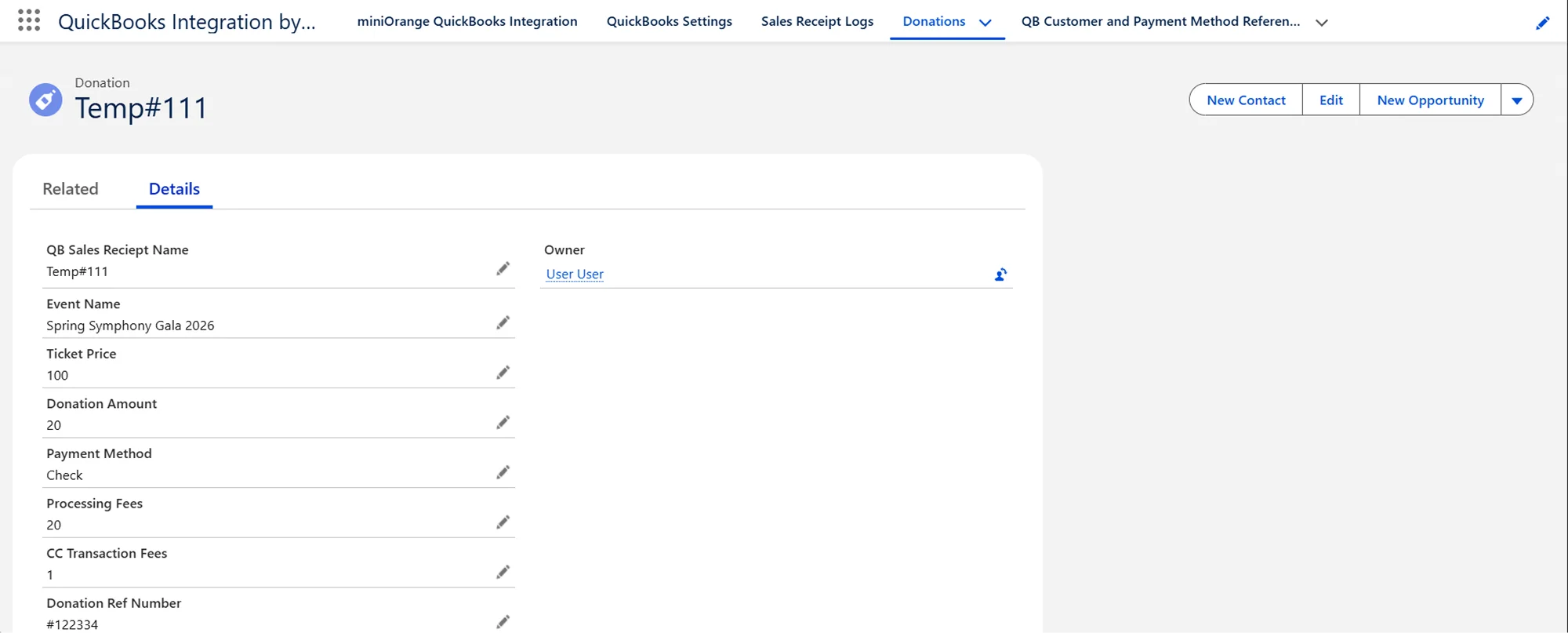1568x633 pixels.
Task: Click pencil icon for Processing Fees field
Action: click(x=503, y=522)
